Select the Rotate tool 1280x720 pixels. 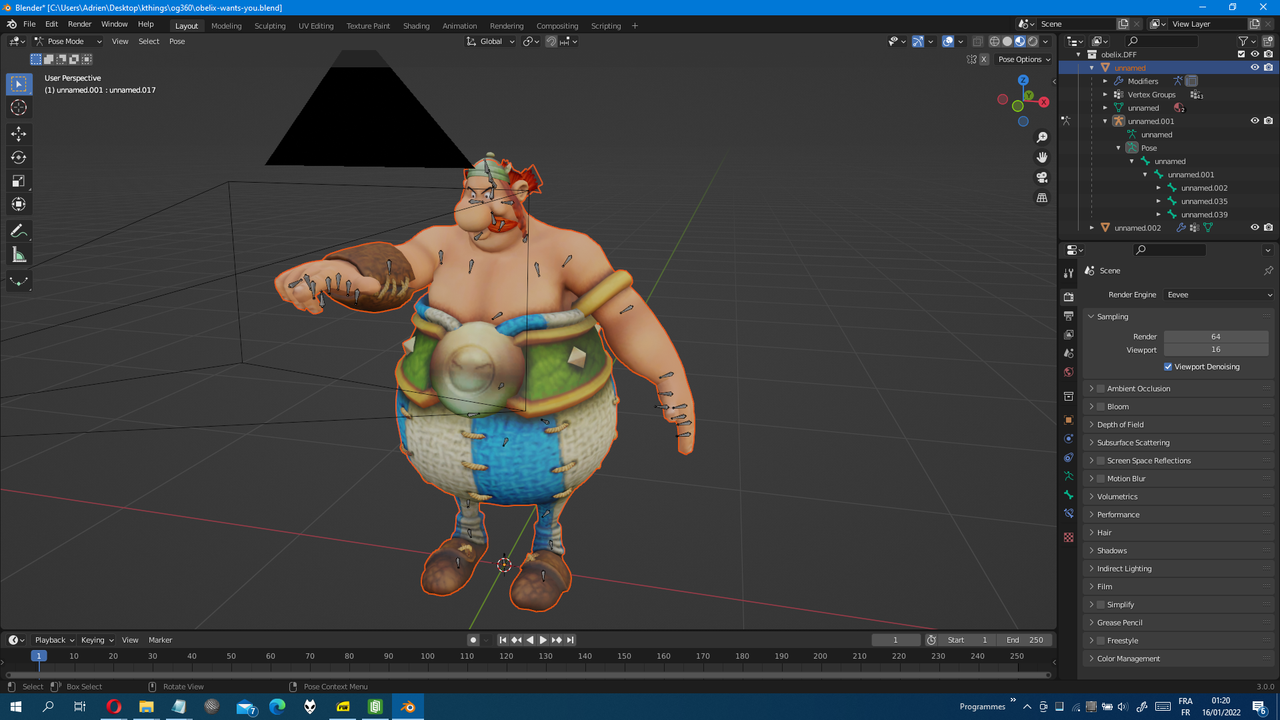point(19,157)
